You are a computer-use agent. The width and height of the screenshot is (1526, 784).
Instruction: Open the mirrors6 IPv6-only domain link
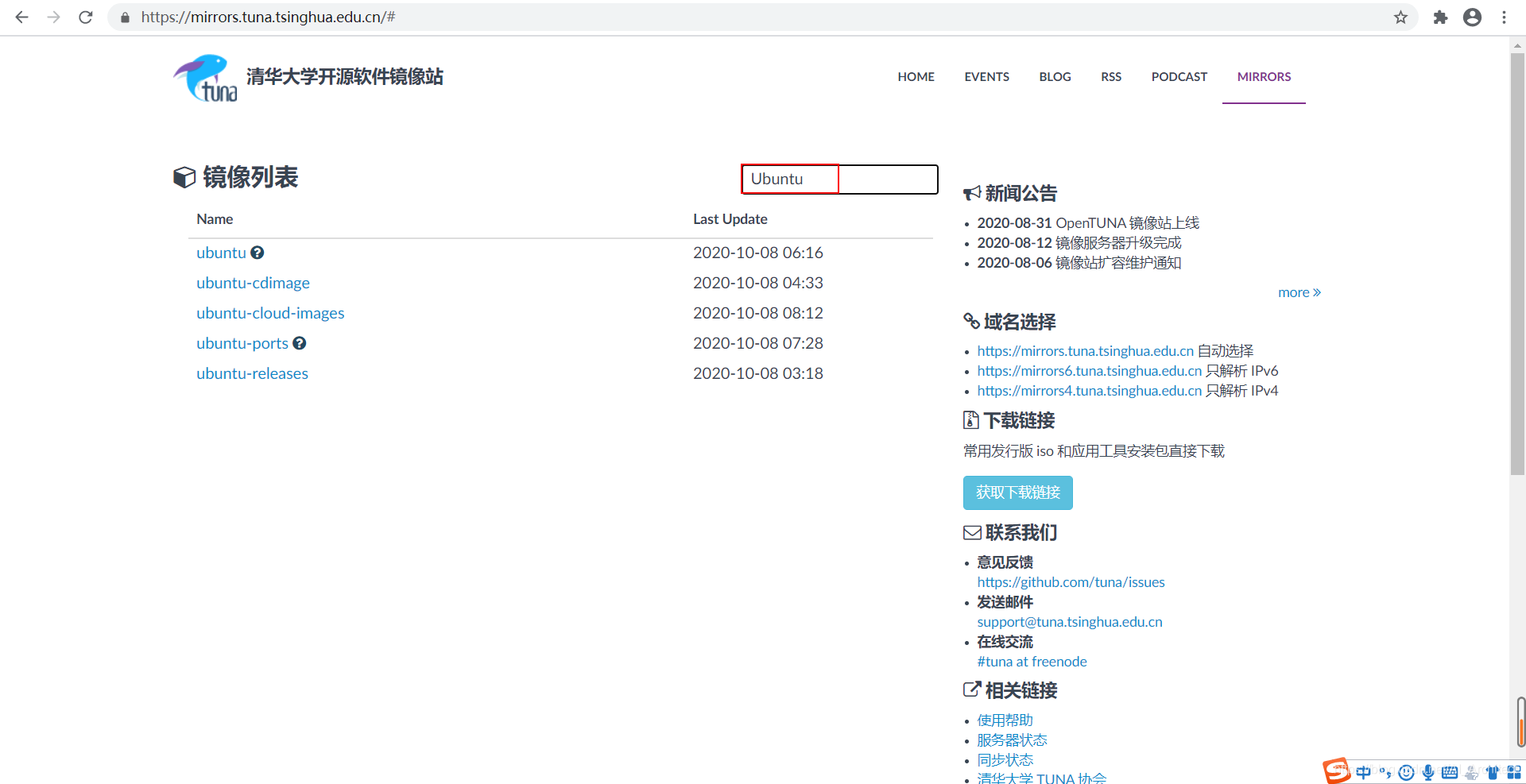point(1090,371)
